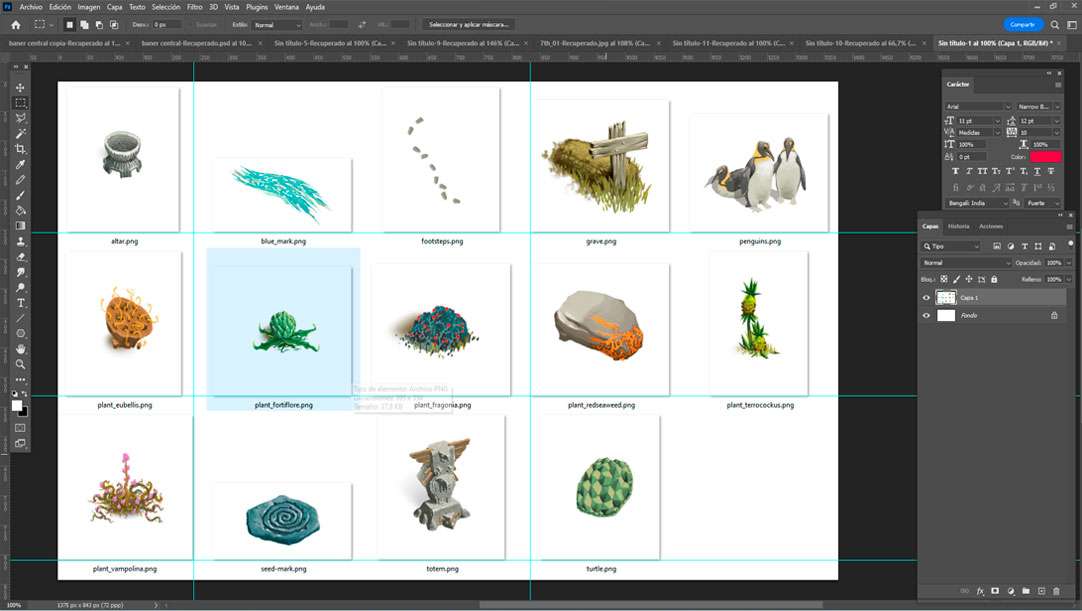This screenshot has height=611, width=1082.
Task: Toggle the layer filter on/off switch
Action: 1070,243
